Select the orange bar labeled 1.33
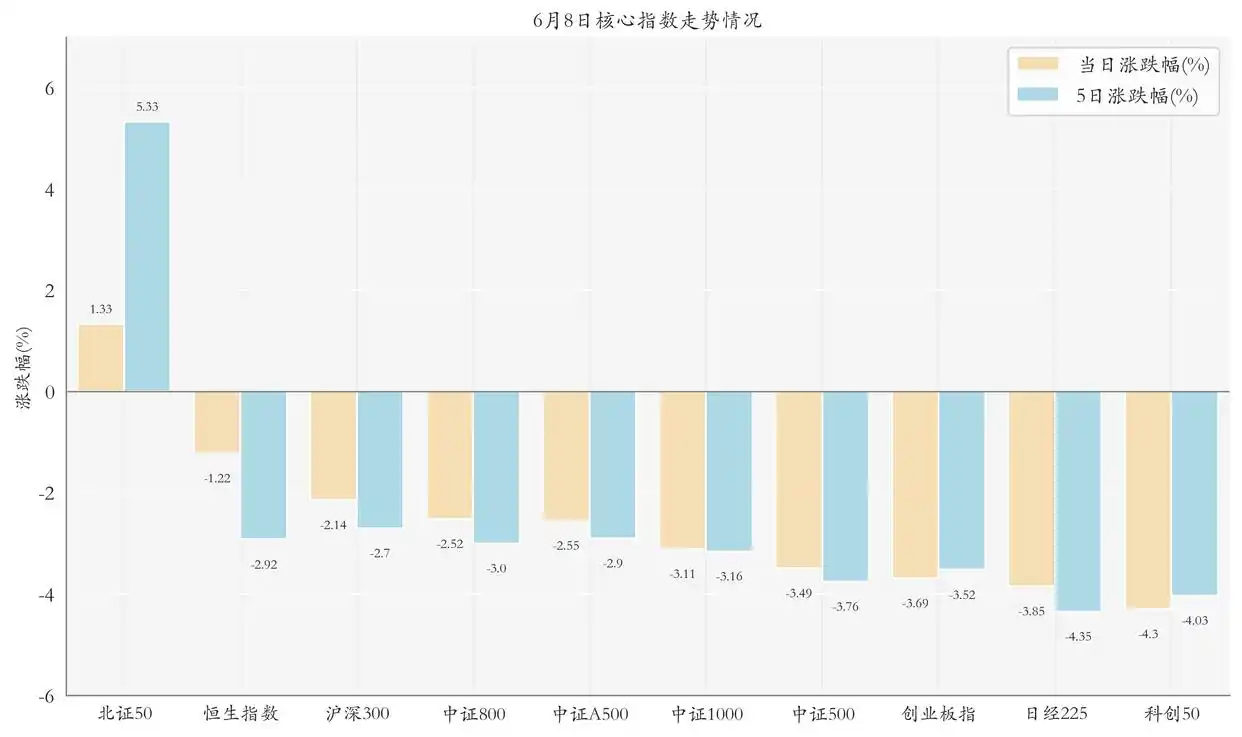 (101, 358)
